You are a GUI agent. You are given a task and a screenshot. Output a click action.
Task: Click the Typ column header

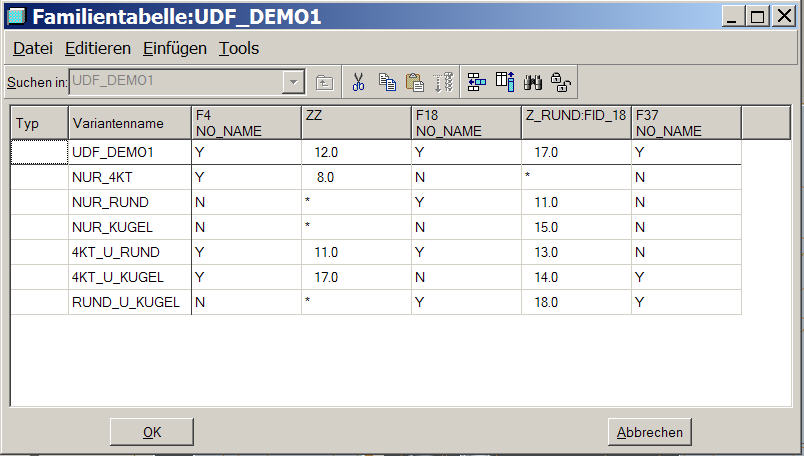click(39, 123)
